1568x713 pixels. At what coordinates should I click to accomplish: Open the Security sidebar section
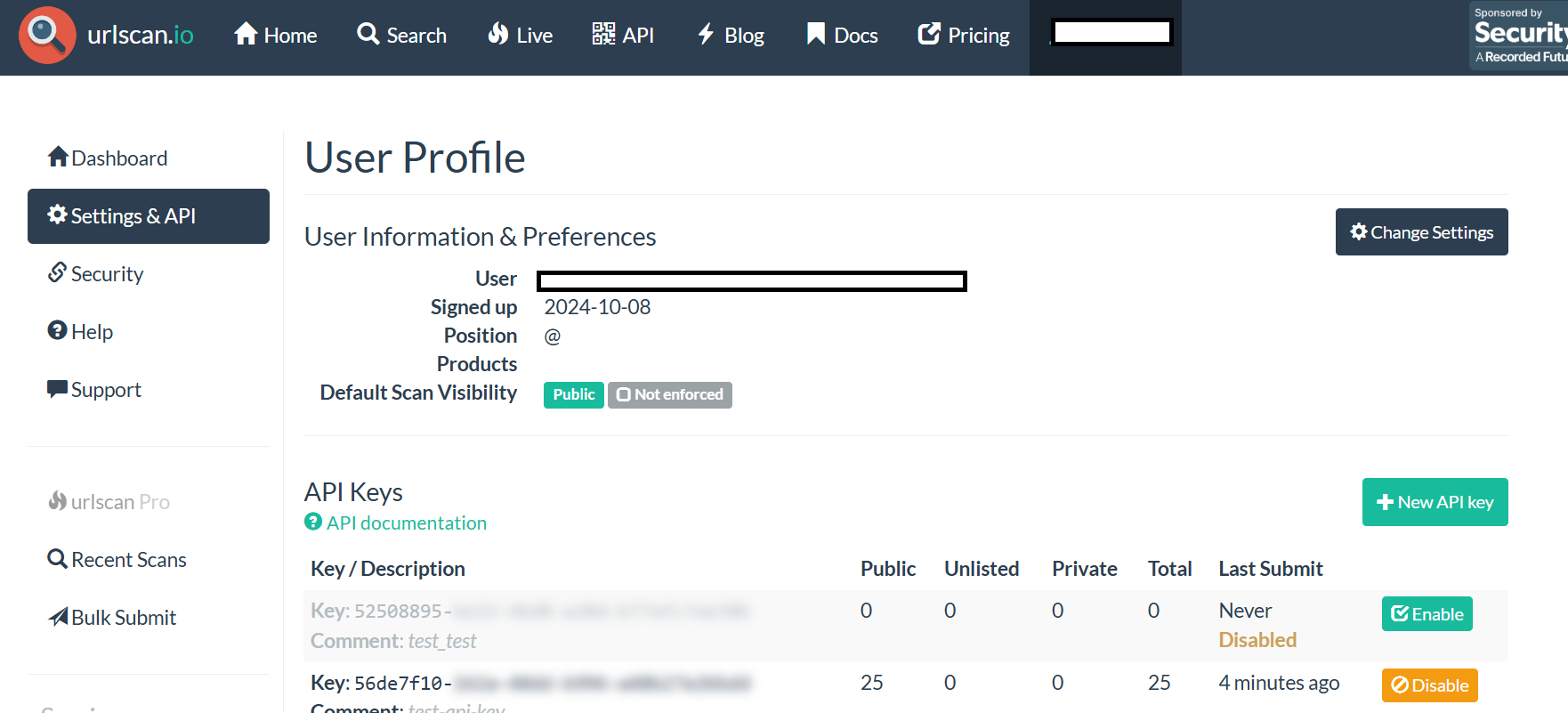pos(96,274)
